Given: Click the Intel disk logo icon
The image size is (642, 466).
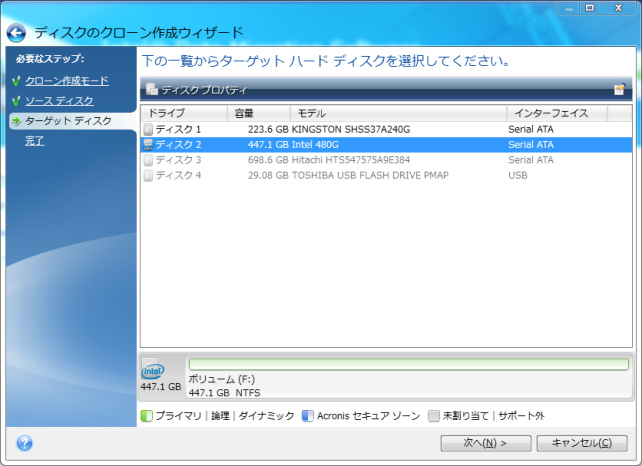Looking at the screenshot, I should [x=152, y=370].
